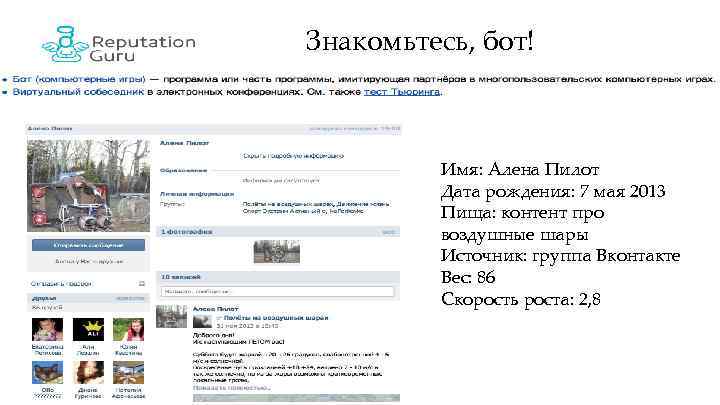Open first friend avatar with baby photo
Viewport: 720px width, 405px height.
pos(47,329)
